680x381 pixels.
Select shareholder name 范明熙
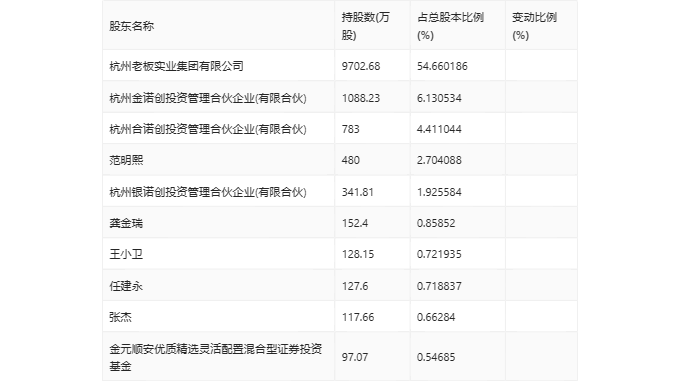(126, 160)
